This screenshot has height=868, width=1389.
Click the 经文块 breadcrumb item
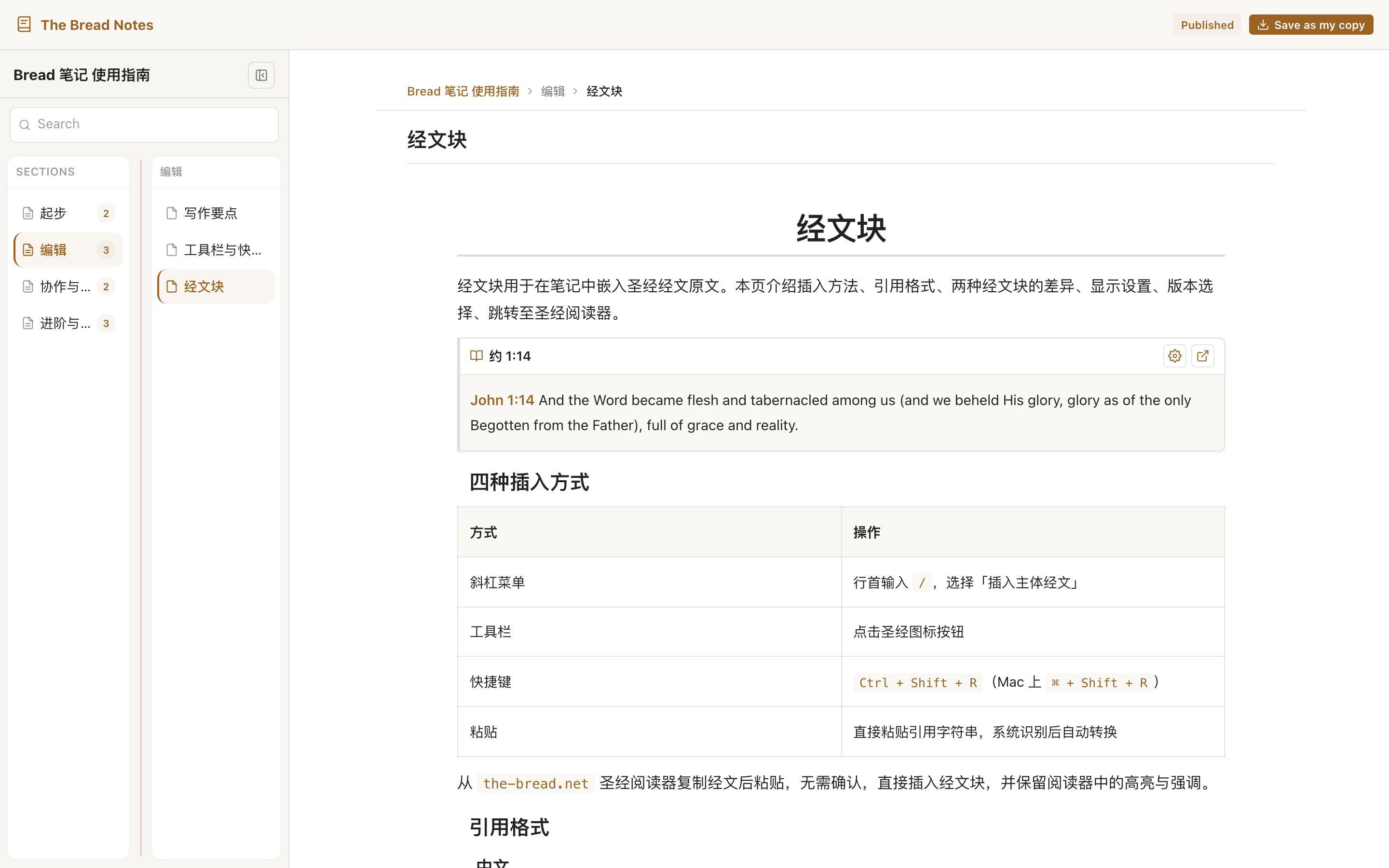[604, 91]
